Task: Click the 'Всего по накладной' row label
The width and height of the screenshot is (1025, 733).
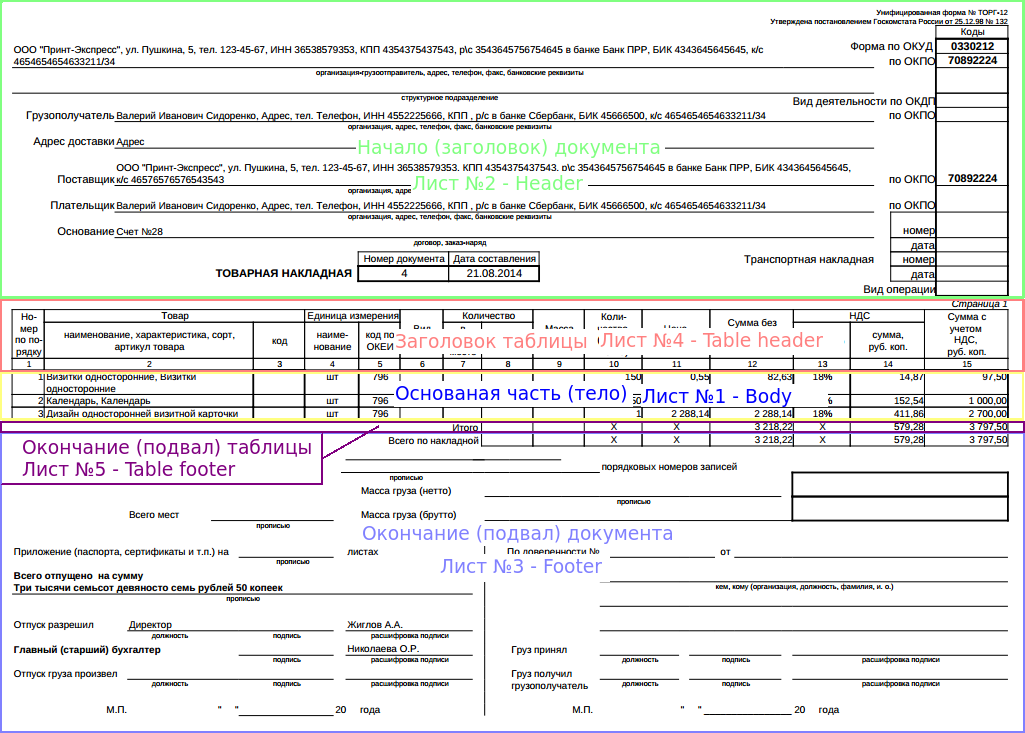Action: pyautogui.click(x=434, y=440)
